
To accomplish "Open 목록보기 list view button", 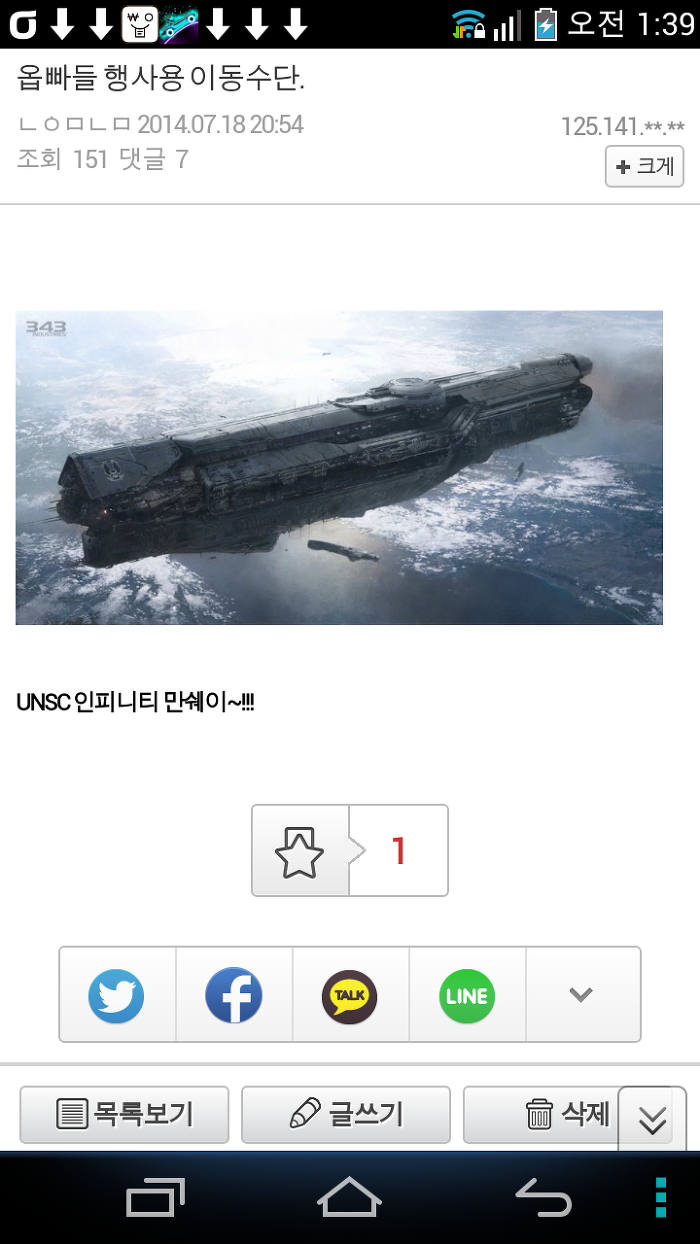I will click(x=125, y=1114).
